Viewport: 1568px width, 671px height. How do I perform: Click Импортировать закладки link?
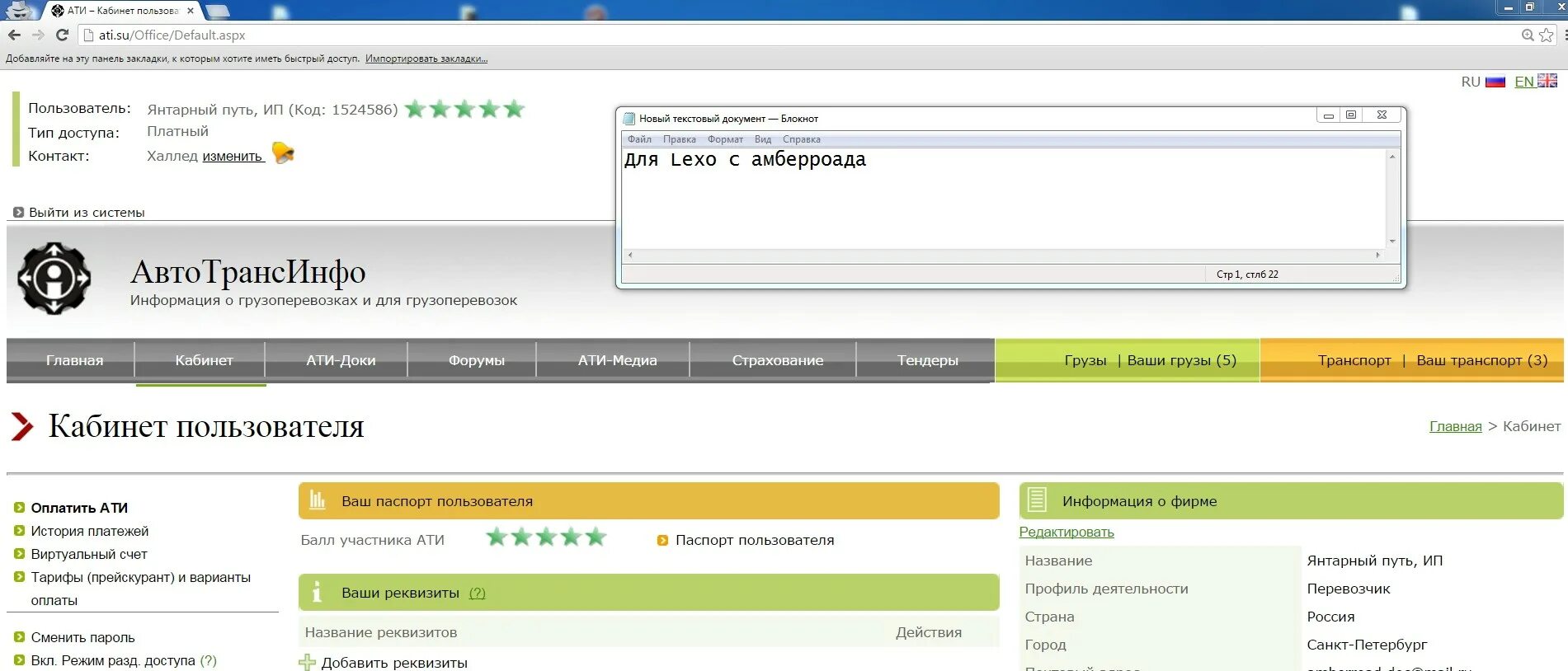[x=426, y=59]
